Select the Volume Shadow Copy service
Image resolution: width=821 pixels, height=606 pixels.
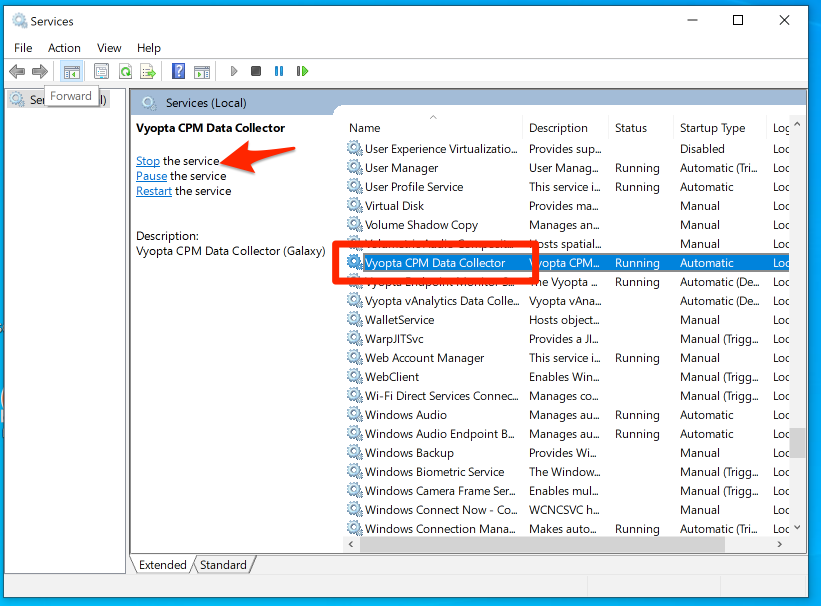pos(568,225)
